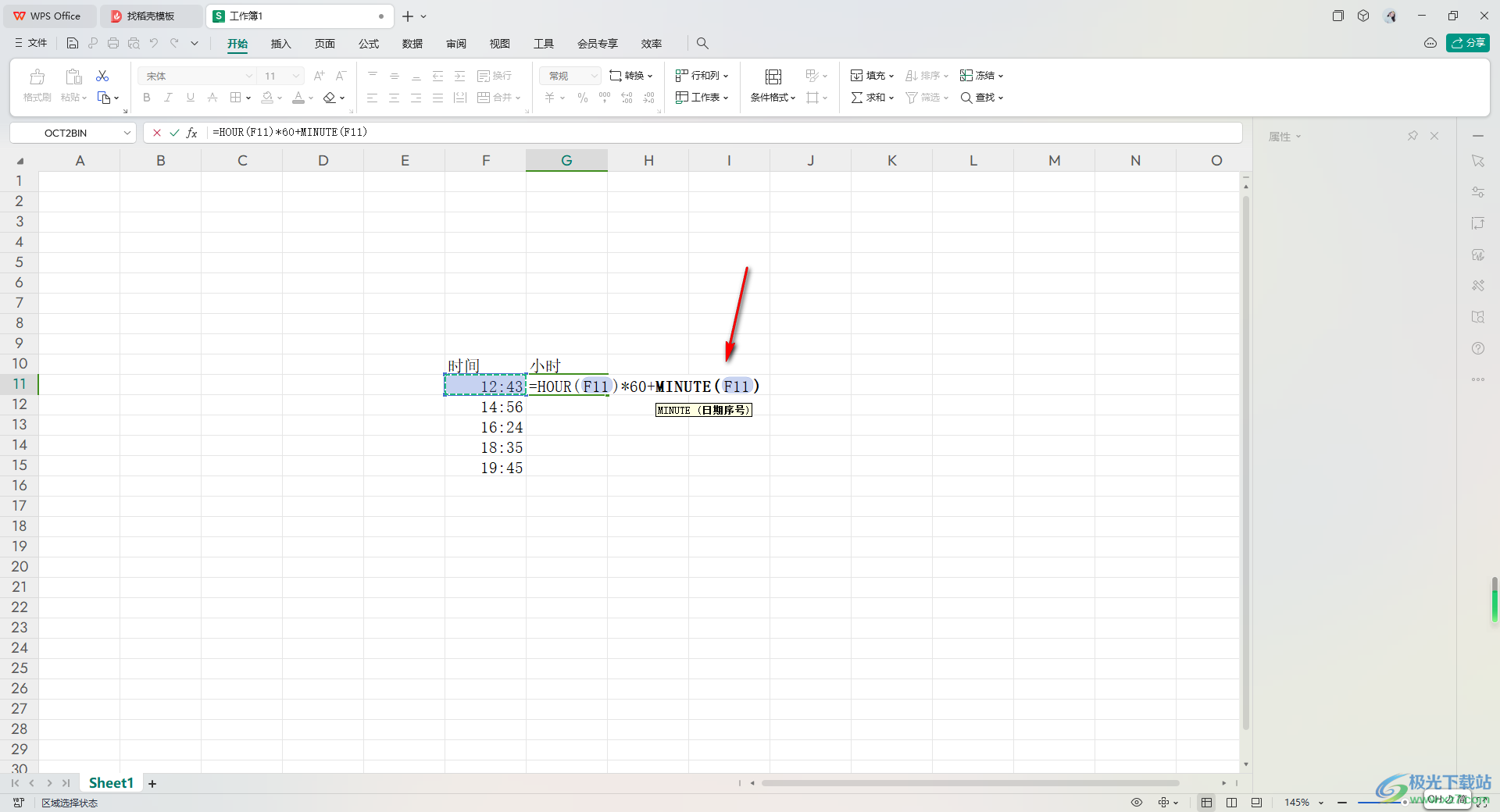Add a new sheet with plus button
The height and width of the screenshot is (812, 1500).
pos(152,784)
